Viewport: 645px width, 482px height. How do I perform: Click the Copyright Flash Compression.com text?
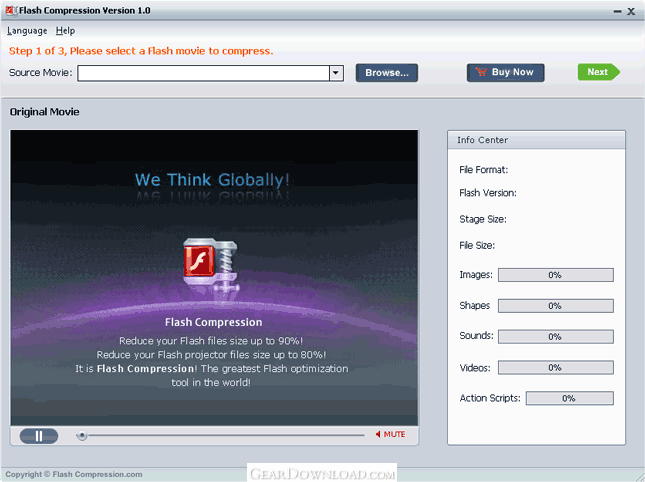pos(74,475)
